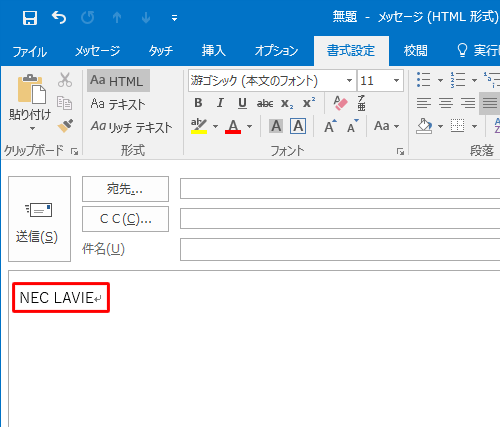Switch to the メッセージ tab
This screenshot has height=427, width=500.
[x=97, y=51]
